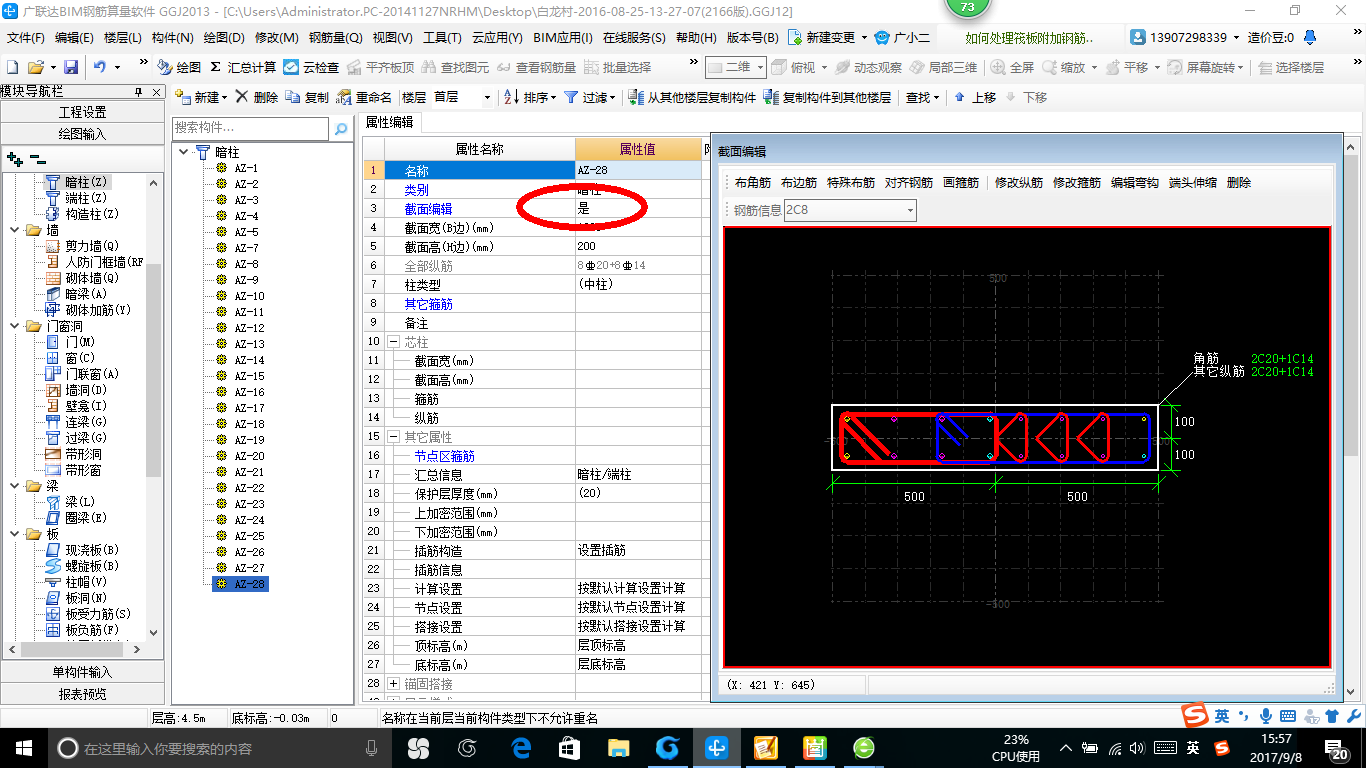Select 属性编辑 tab
Screen dimensions: 1366x768
click(x=389, y=122)
